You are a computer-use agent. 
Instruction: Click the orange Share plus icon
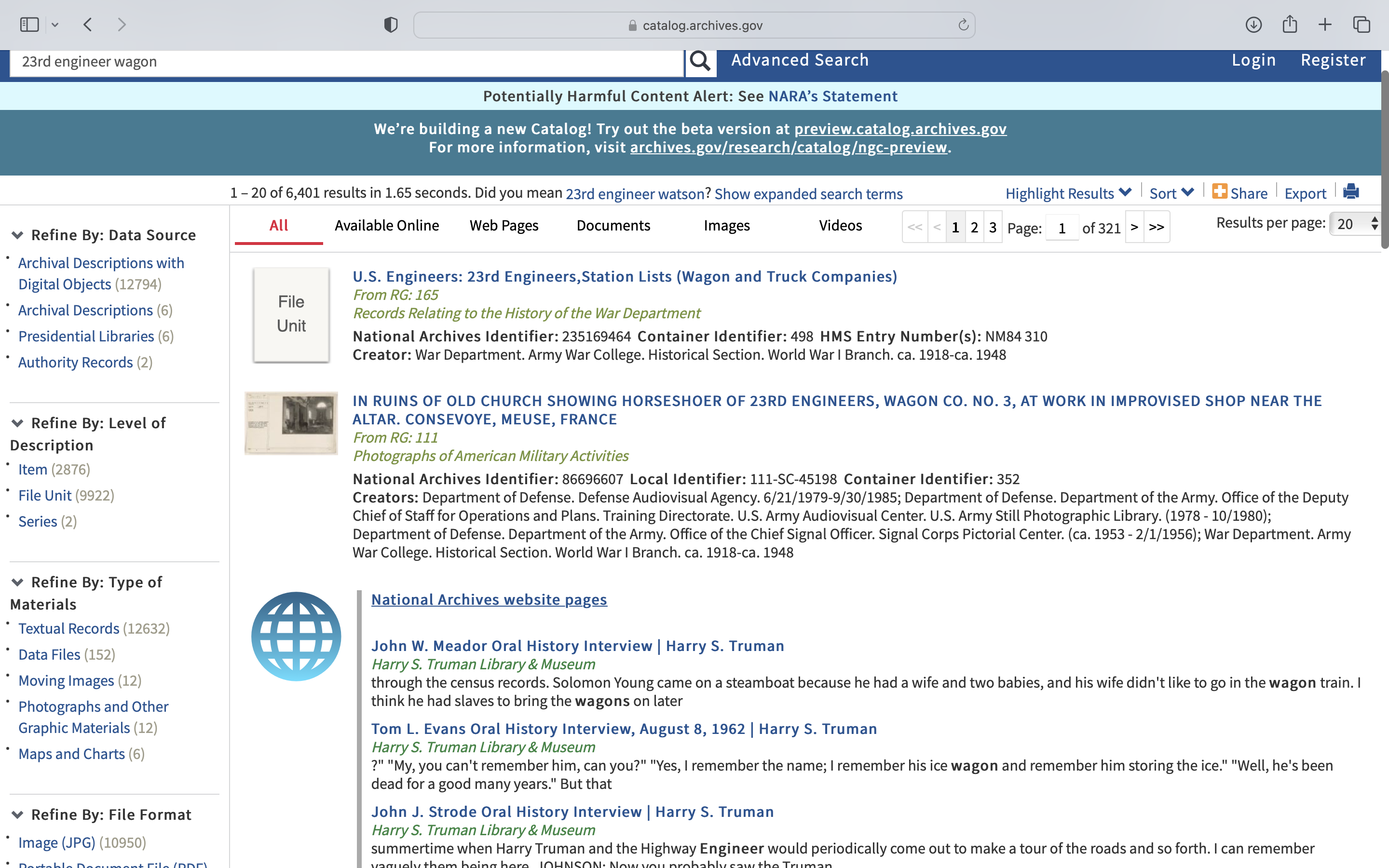1219,192
